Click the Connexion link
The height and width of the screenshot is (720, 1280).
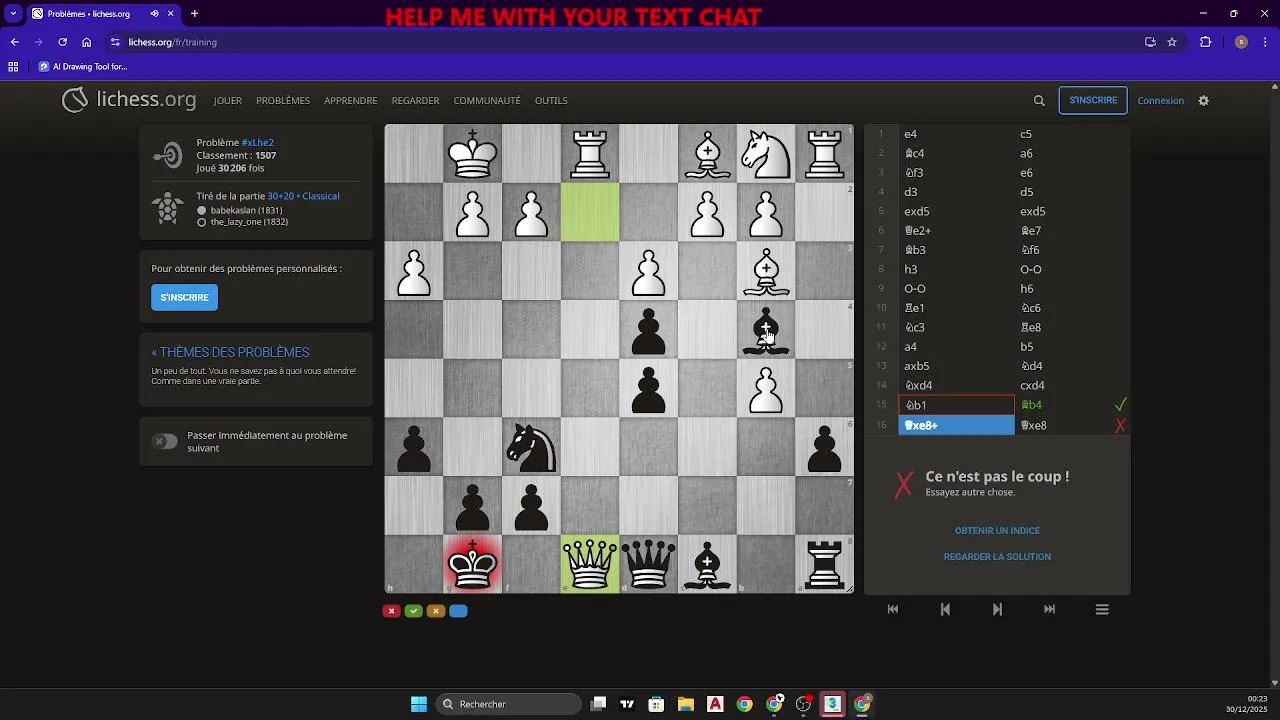pos(1160,101)
